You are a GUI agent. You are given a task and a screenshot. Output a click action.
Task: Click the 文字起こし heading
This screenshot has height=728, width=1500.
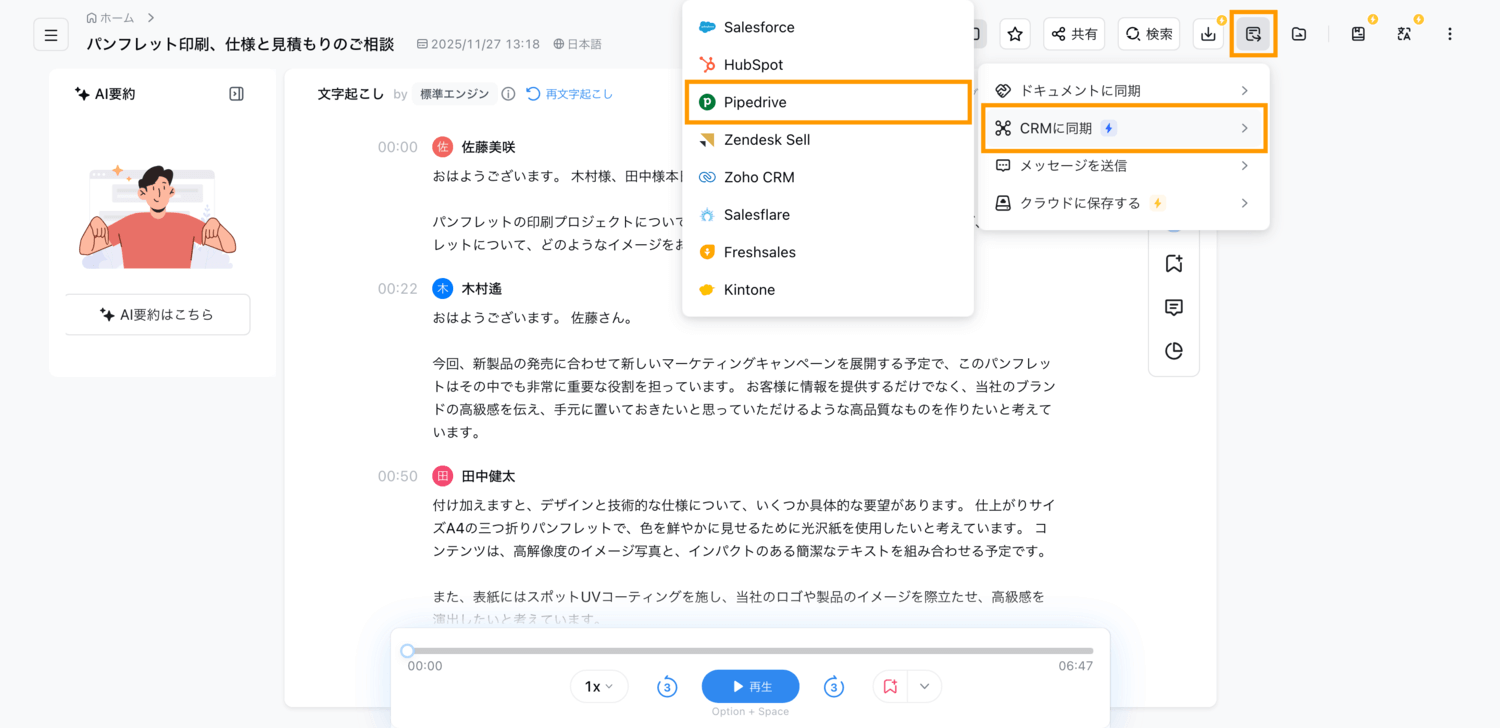point(350,94)
